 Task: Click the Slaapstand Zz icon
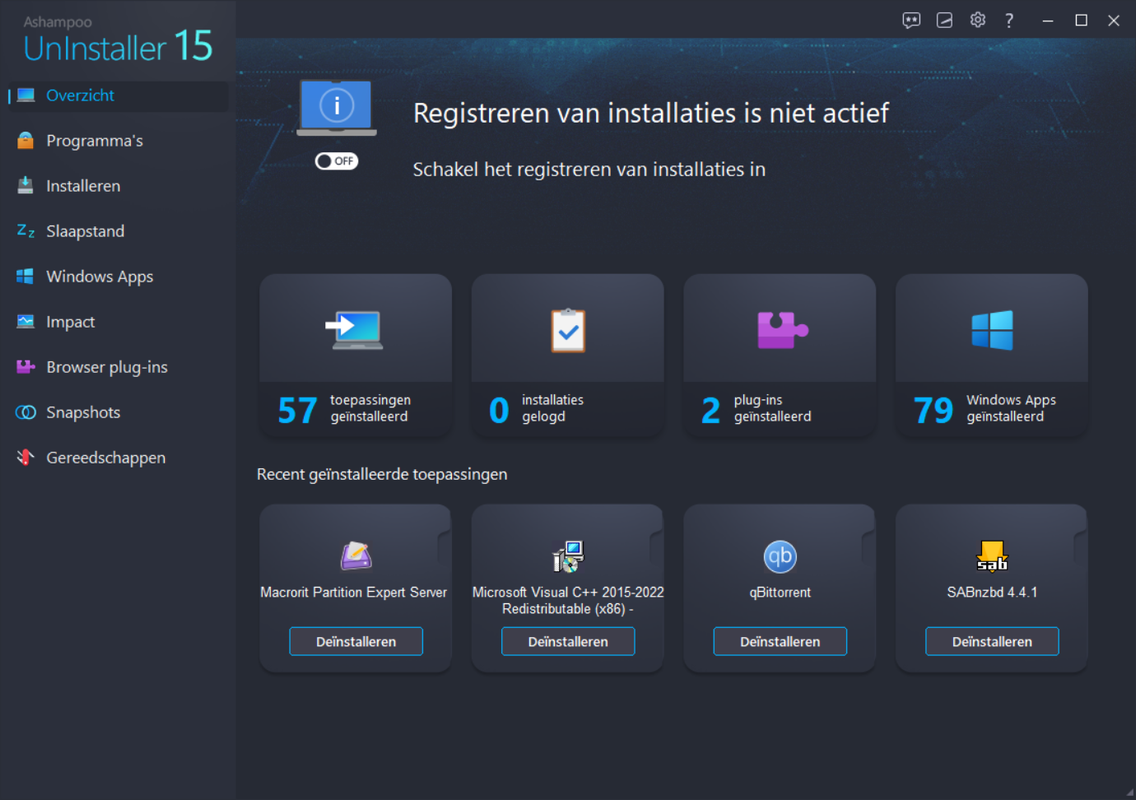(26, 231)
